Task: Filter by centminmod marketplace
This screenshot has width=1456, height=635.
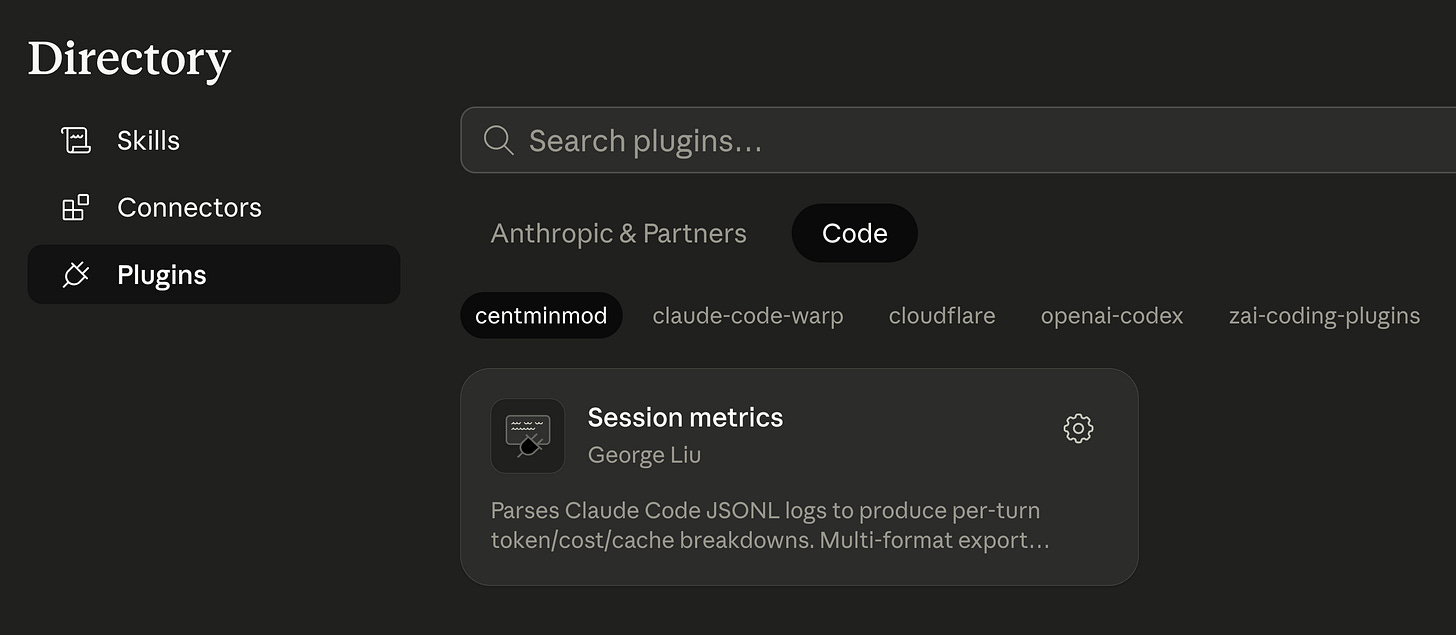Action: [x=541, y=316]
